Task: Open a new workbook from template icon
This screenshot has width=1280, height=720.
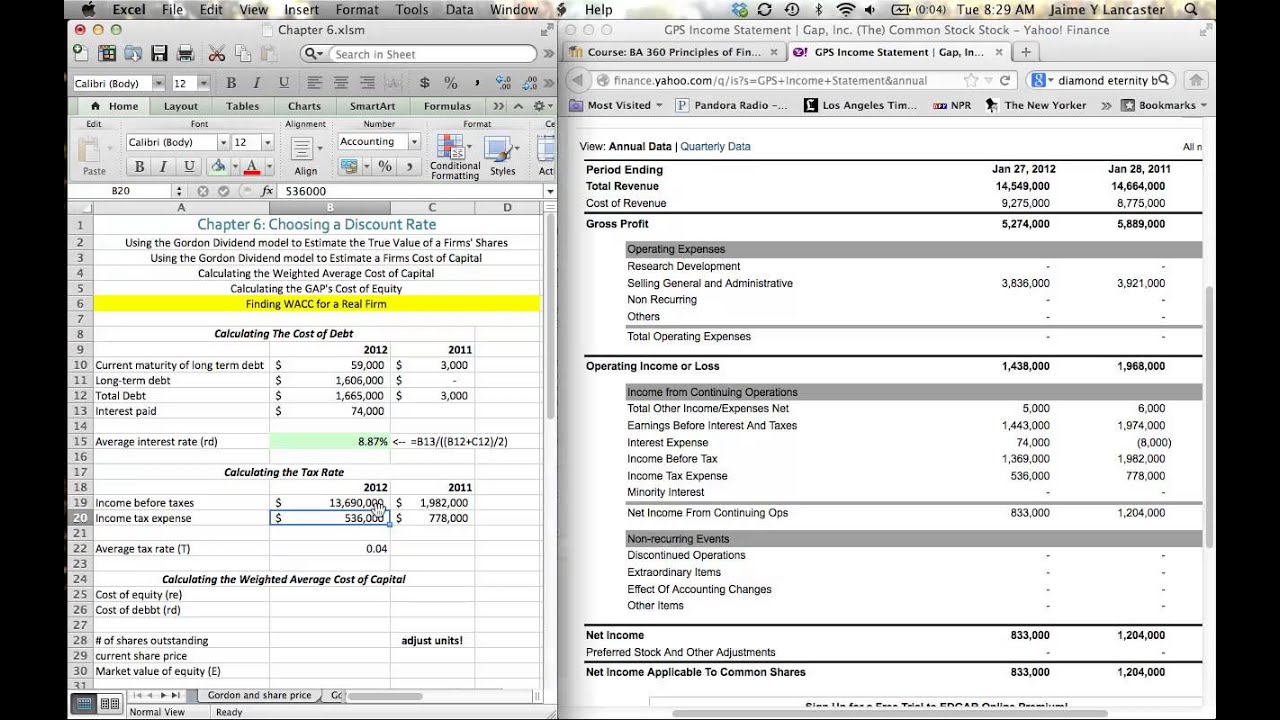Action: point(107,54)
